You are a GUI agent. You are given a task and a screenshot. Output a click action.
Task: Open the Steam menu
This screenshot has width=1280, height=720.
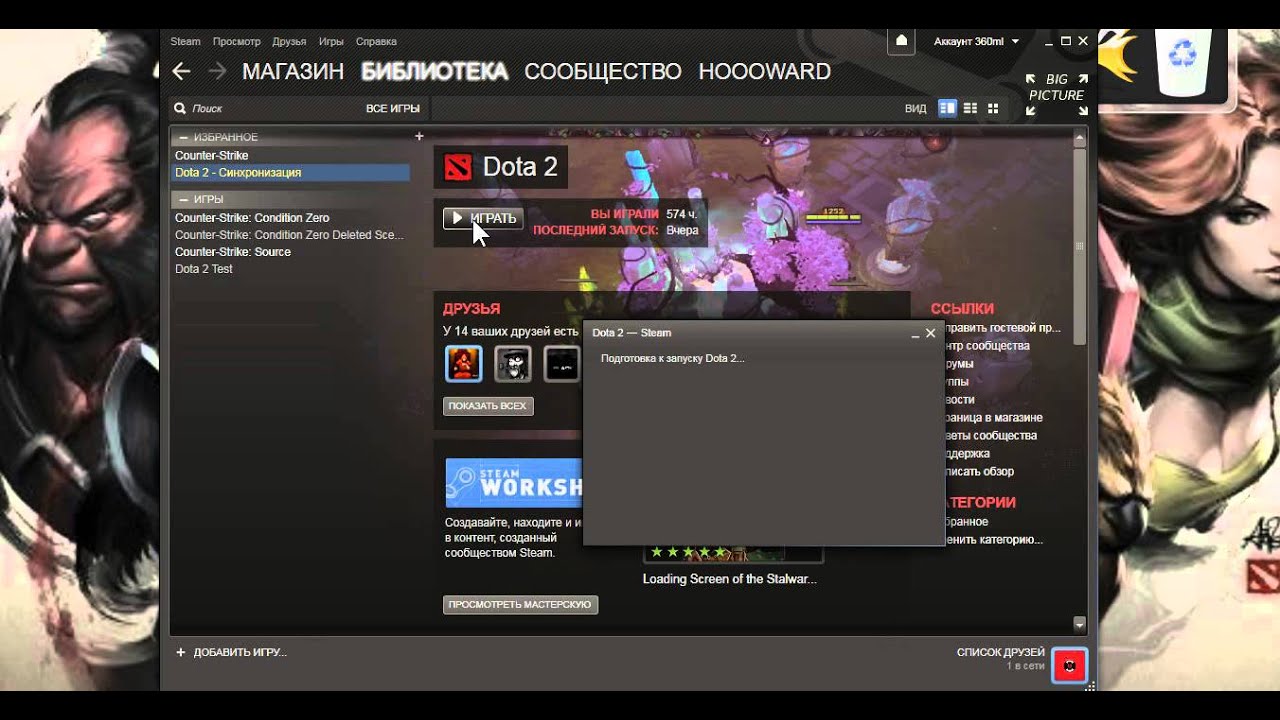point(185,42)
